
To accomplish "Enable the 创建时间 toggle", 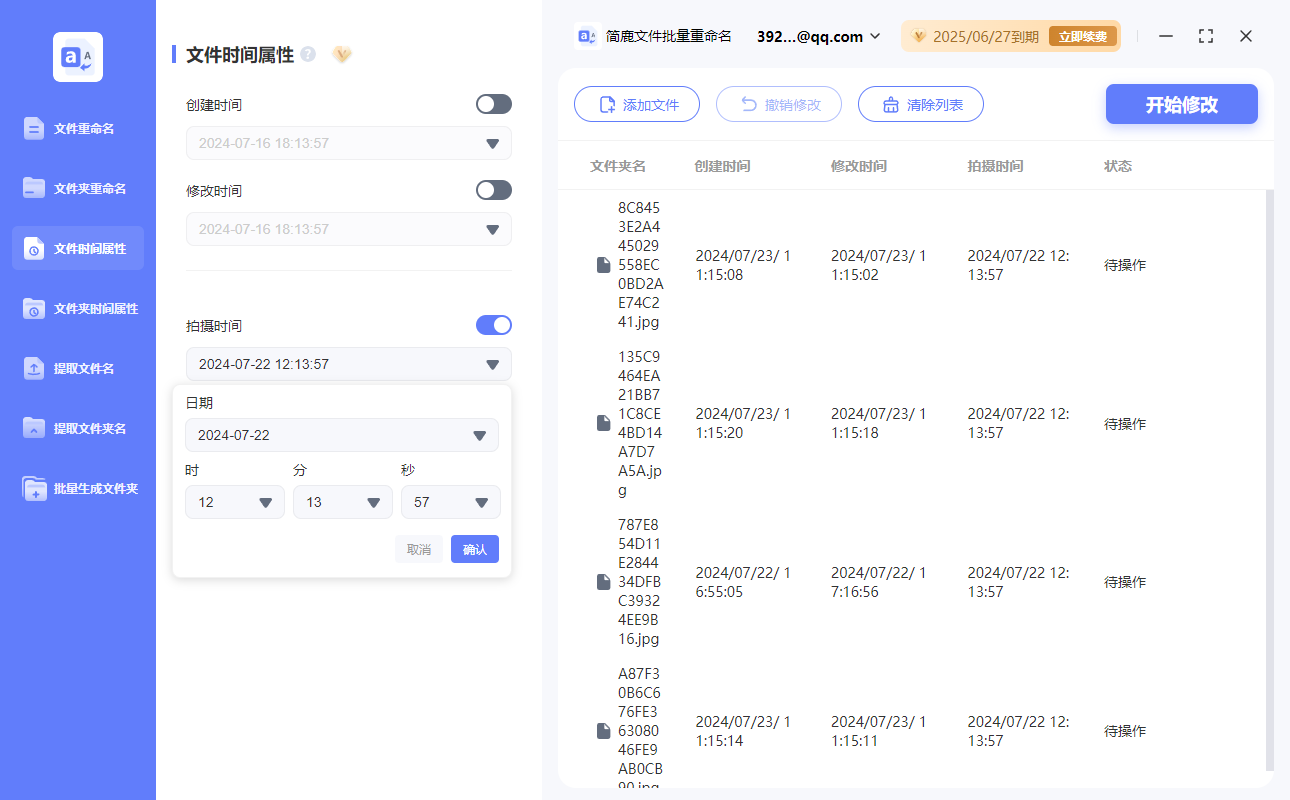I will coord(493,104).
